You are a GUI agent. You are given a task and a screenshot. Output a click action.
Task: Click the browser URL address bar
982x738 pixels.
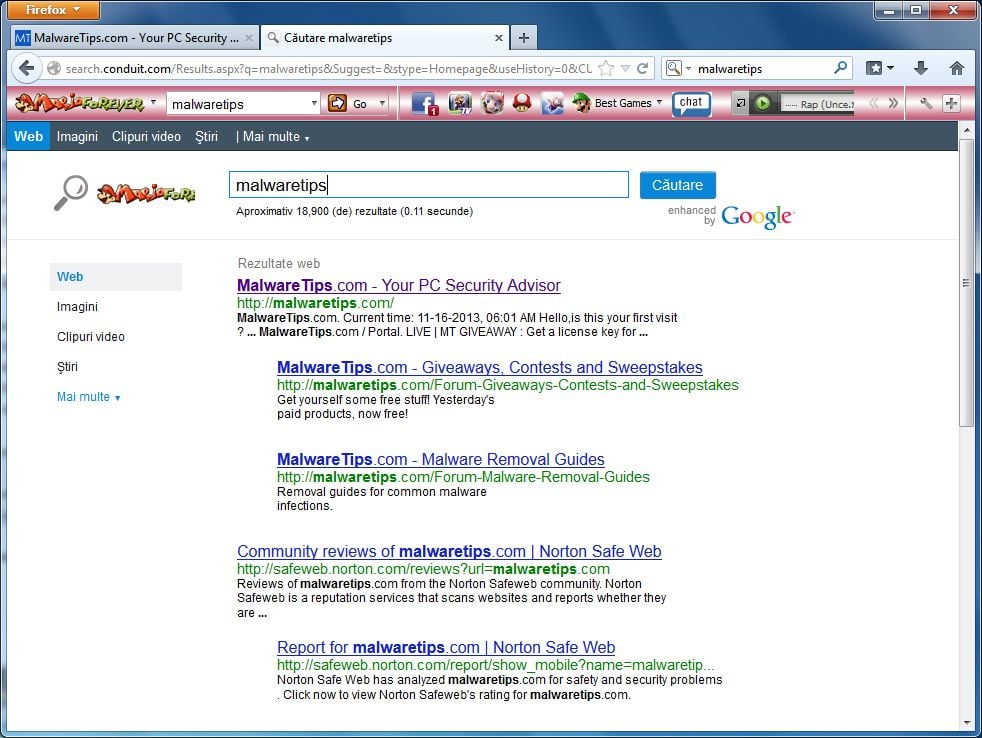click(x=328, y=68)
